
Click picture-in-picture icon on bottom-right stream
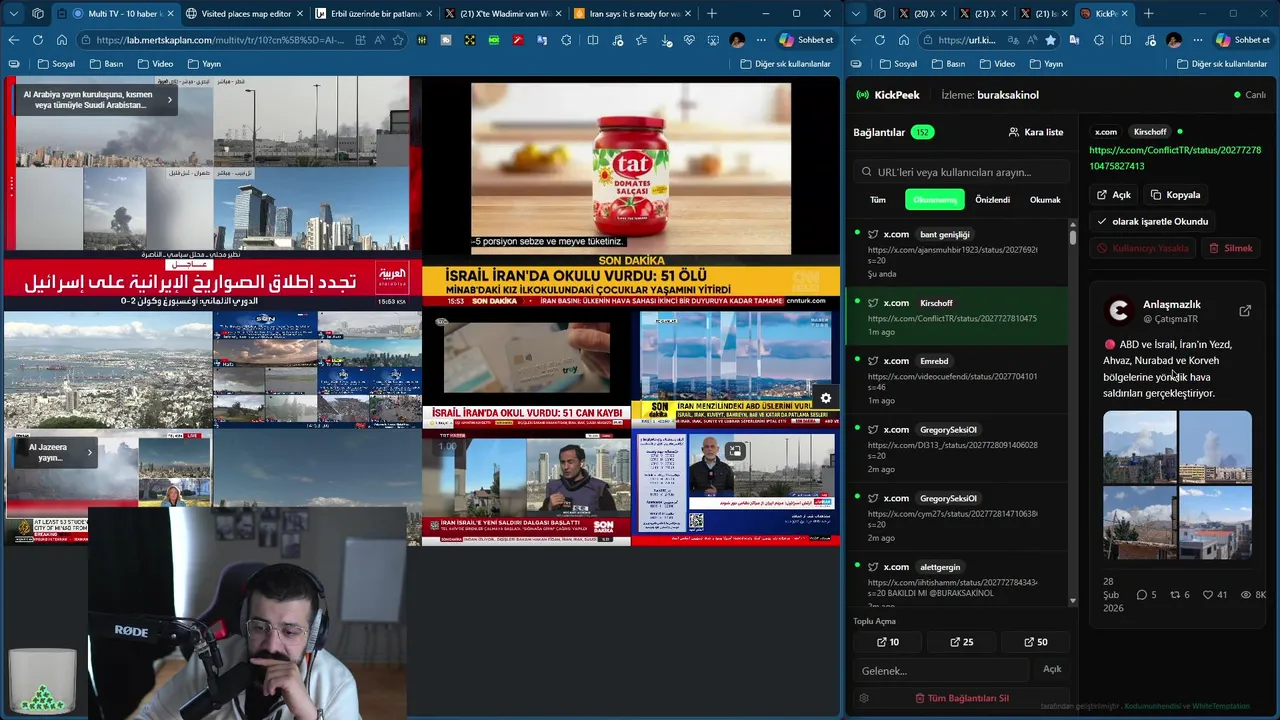pos(735,452)
